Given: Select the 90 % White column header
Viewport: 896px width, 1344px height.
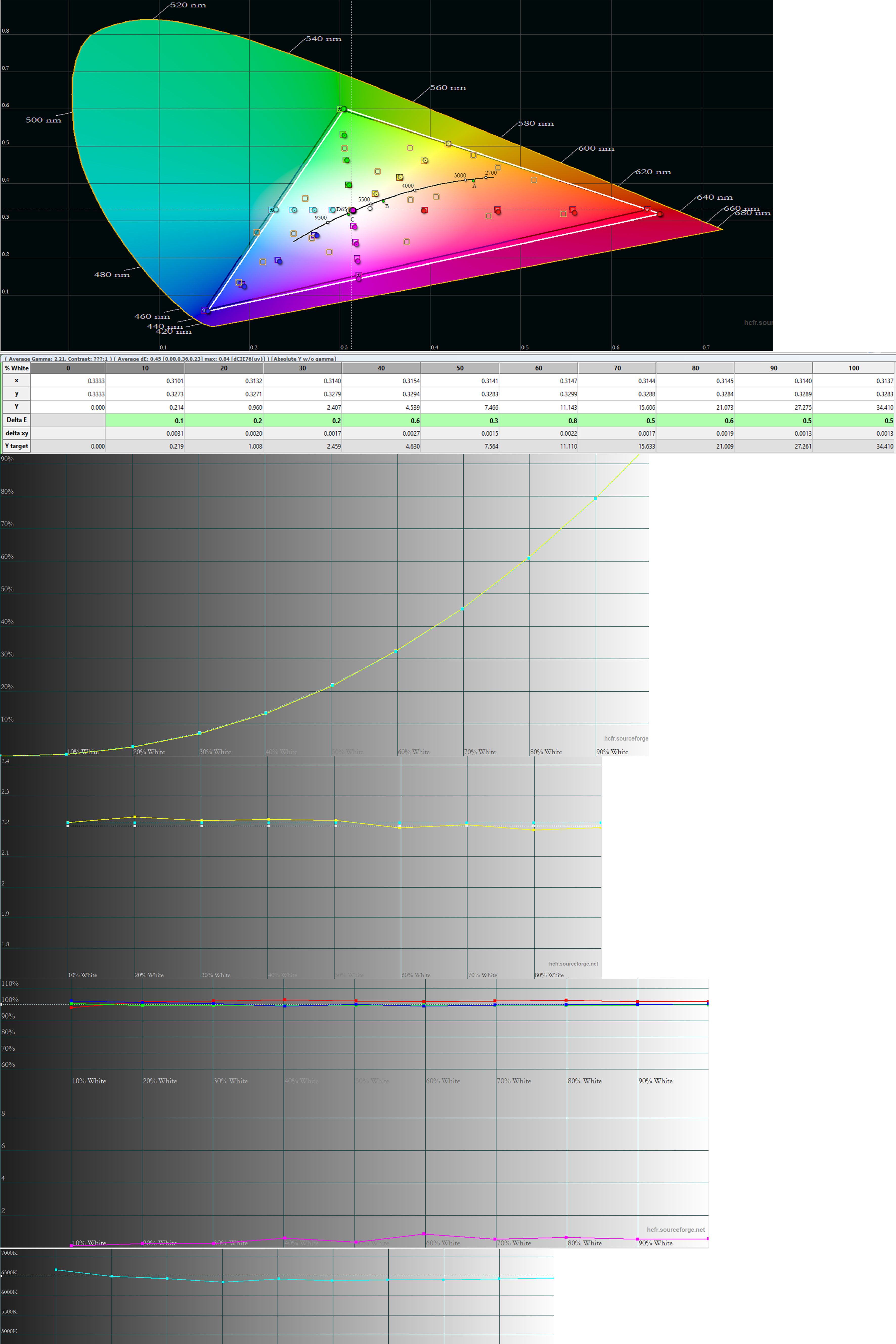Looking at the screenshot, I should point(774,368).
